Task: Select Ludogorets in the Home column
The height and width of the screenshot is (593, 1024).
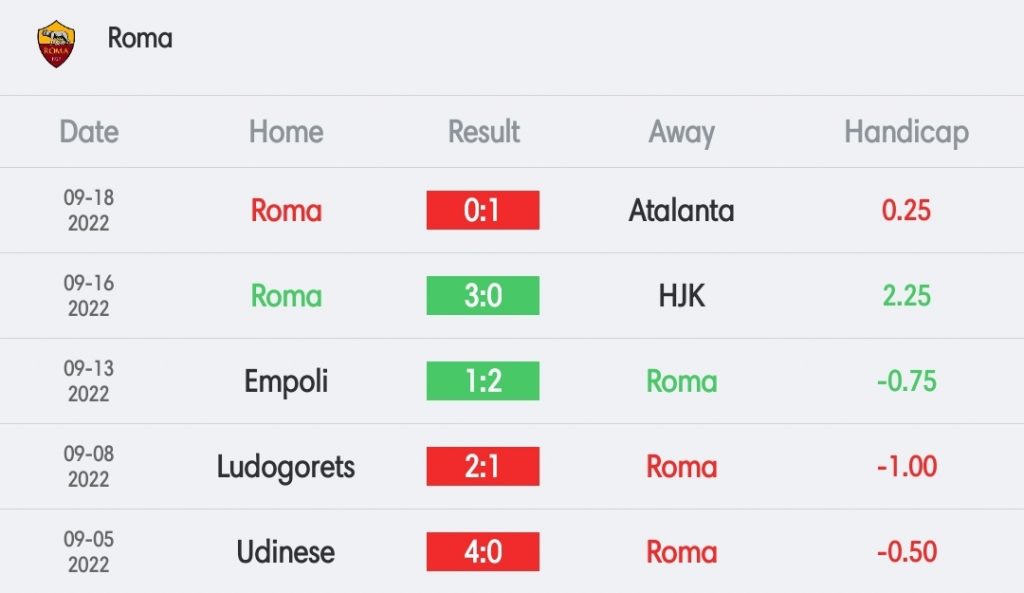Action: click(x=286, y=467)
